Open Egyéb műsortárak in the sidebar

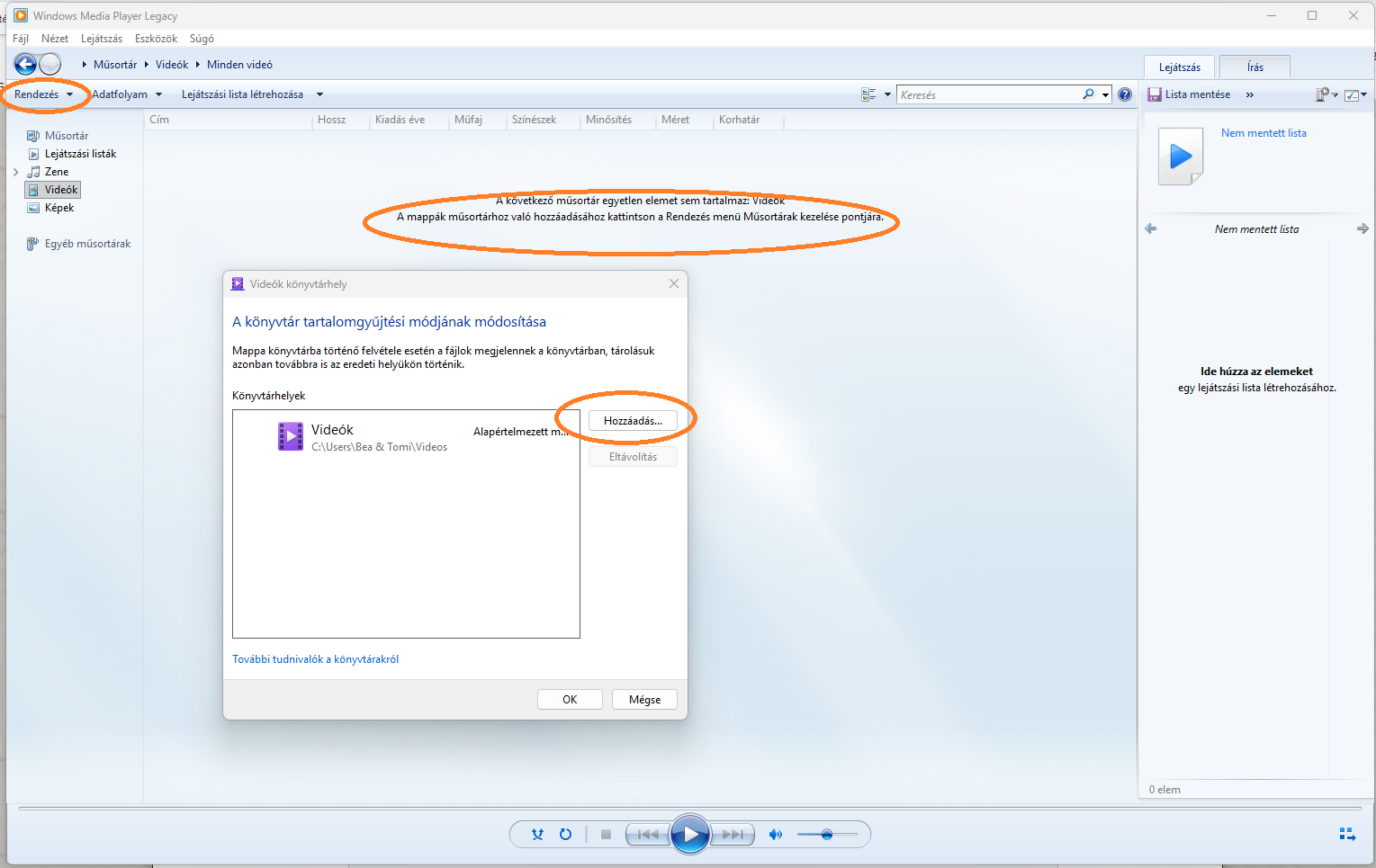79,244
